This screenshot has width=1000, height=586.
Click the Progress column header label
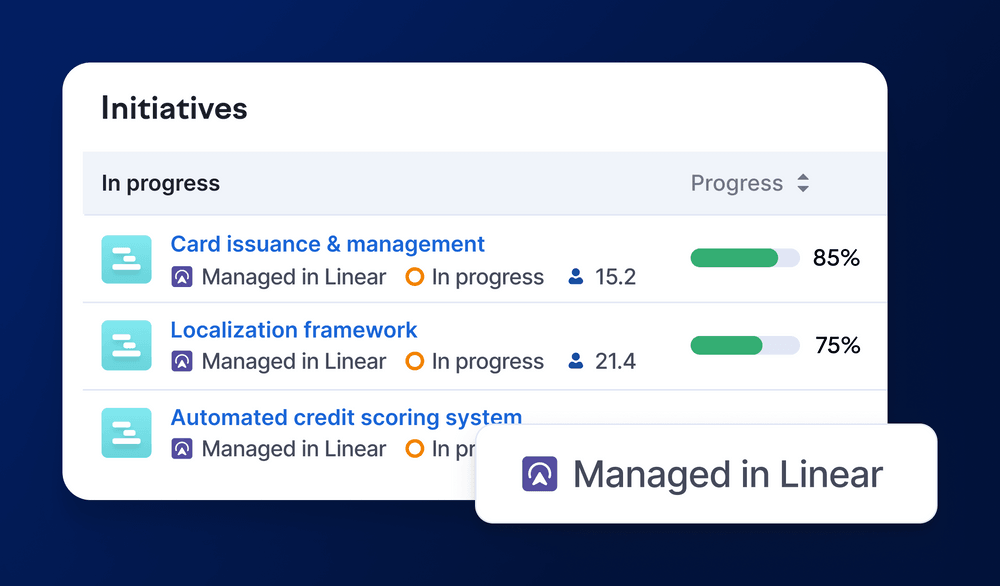tap(737, 183)
